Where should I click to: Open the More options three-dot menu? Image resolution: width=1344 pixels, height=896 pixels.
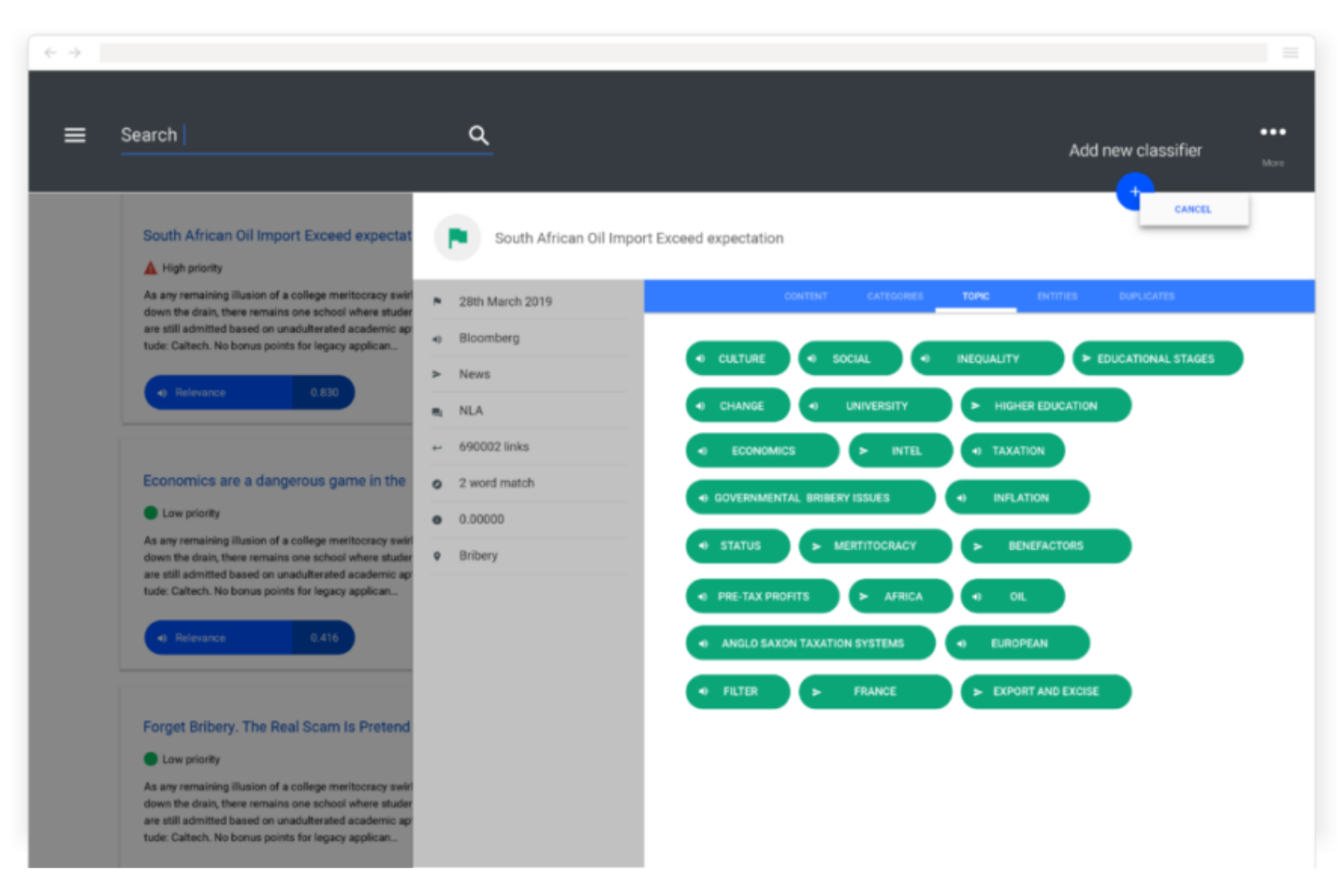pyautogui.click(x=1273, y=132)
